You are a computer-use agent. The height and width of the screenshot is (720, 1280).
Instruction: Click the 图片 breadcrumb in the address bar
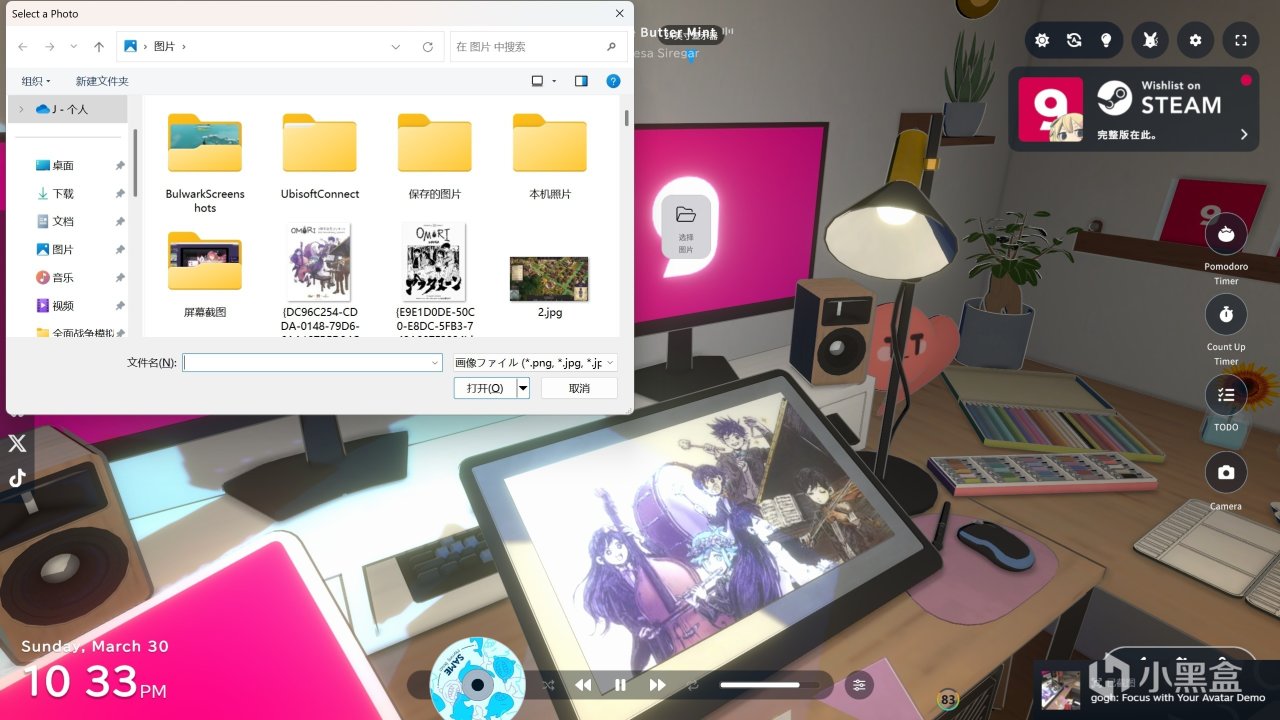[164, 47]
